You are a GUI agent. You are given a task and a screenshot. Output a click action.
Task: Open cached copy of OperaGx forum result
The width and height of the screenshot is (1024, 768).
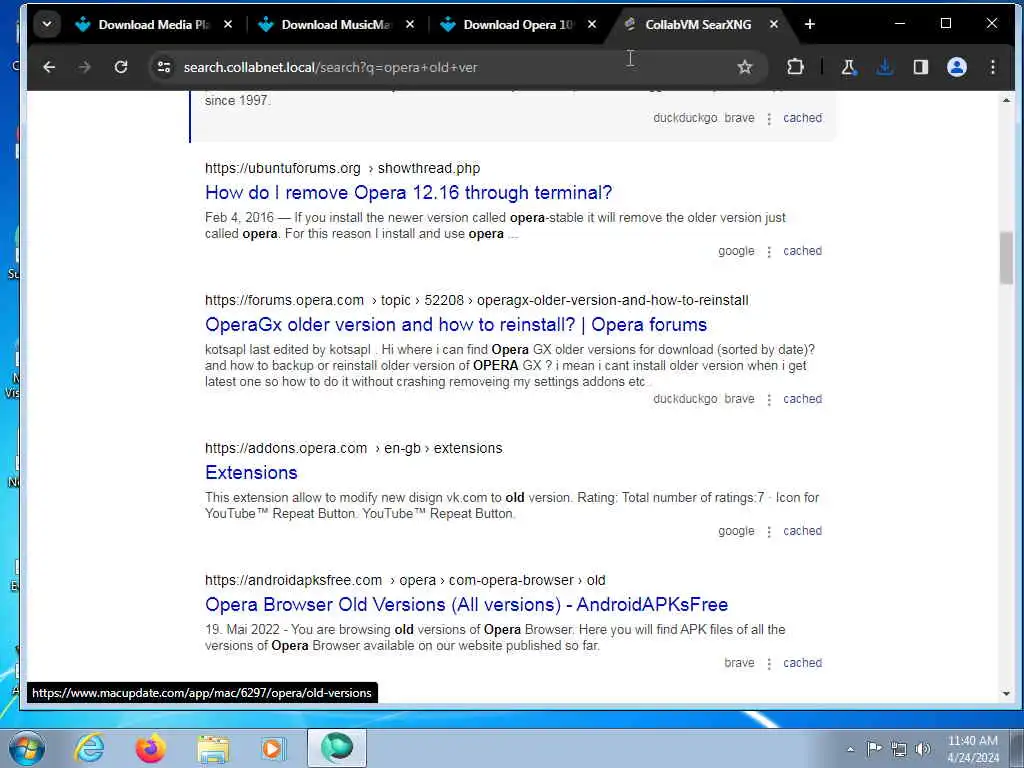tap(802, 399)
